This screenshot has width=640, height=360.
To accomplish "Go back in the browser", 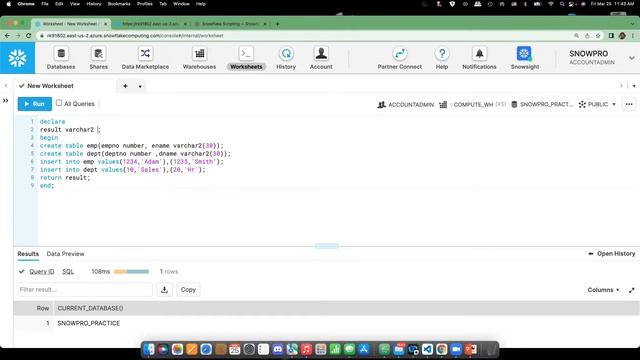I will 7,36.
